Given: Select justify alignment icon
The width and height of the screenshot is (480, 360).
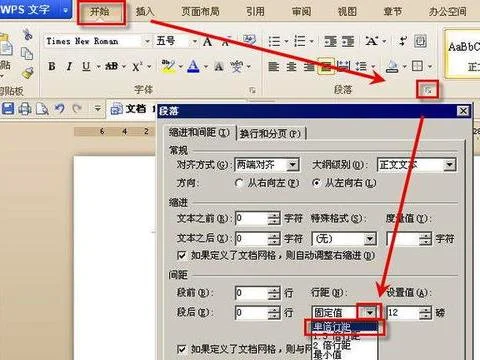Looking at the screenshot, I should tap(326, 66).
